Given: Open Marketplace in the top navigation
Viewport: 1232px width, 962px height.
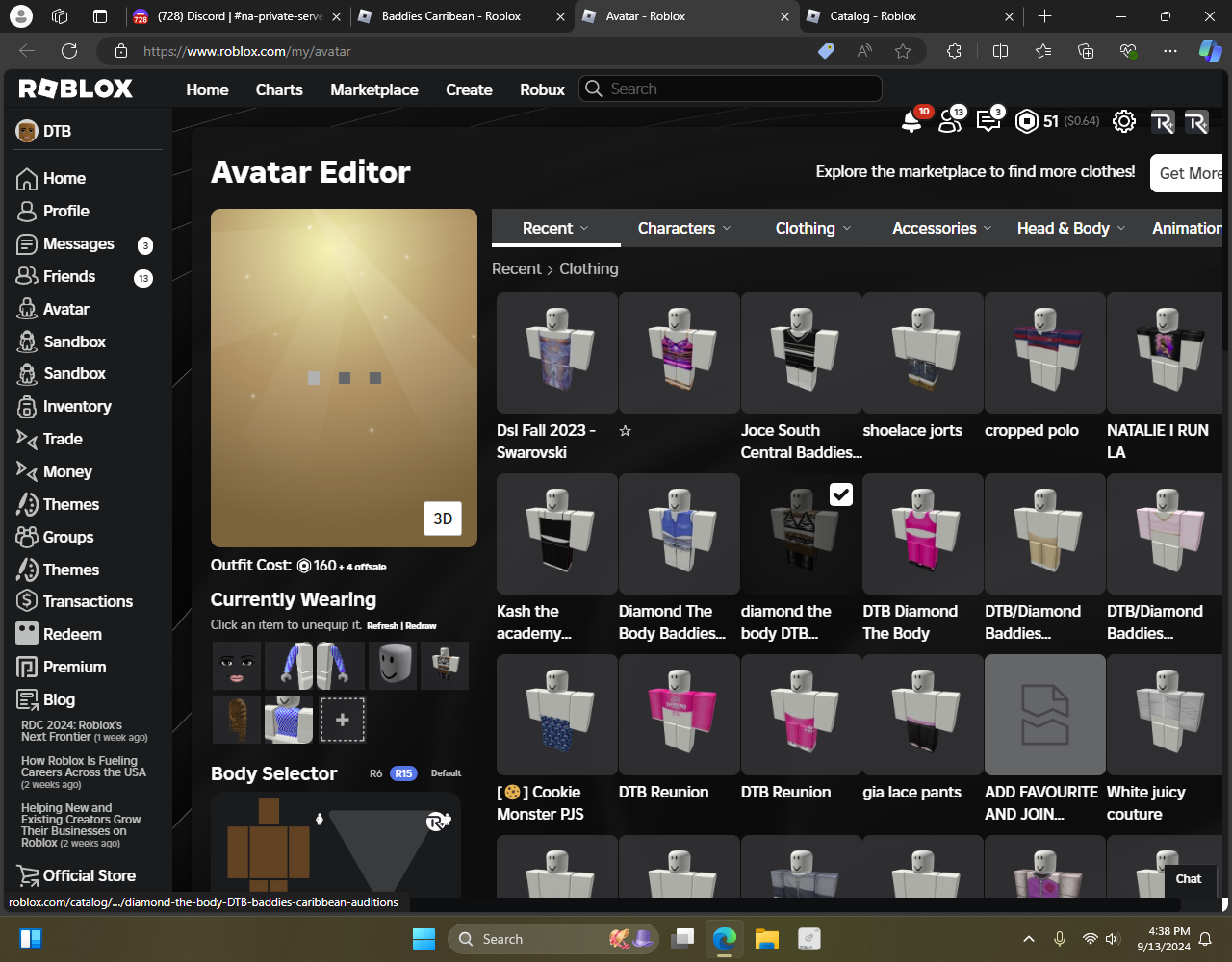Looking at the screenshot, I should tap(374, 89).
